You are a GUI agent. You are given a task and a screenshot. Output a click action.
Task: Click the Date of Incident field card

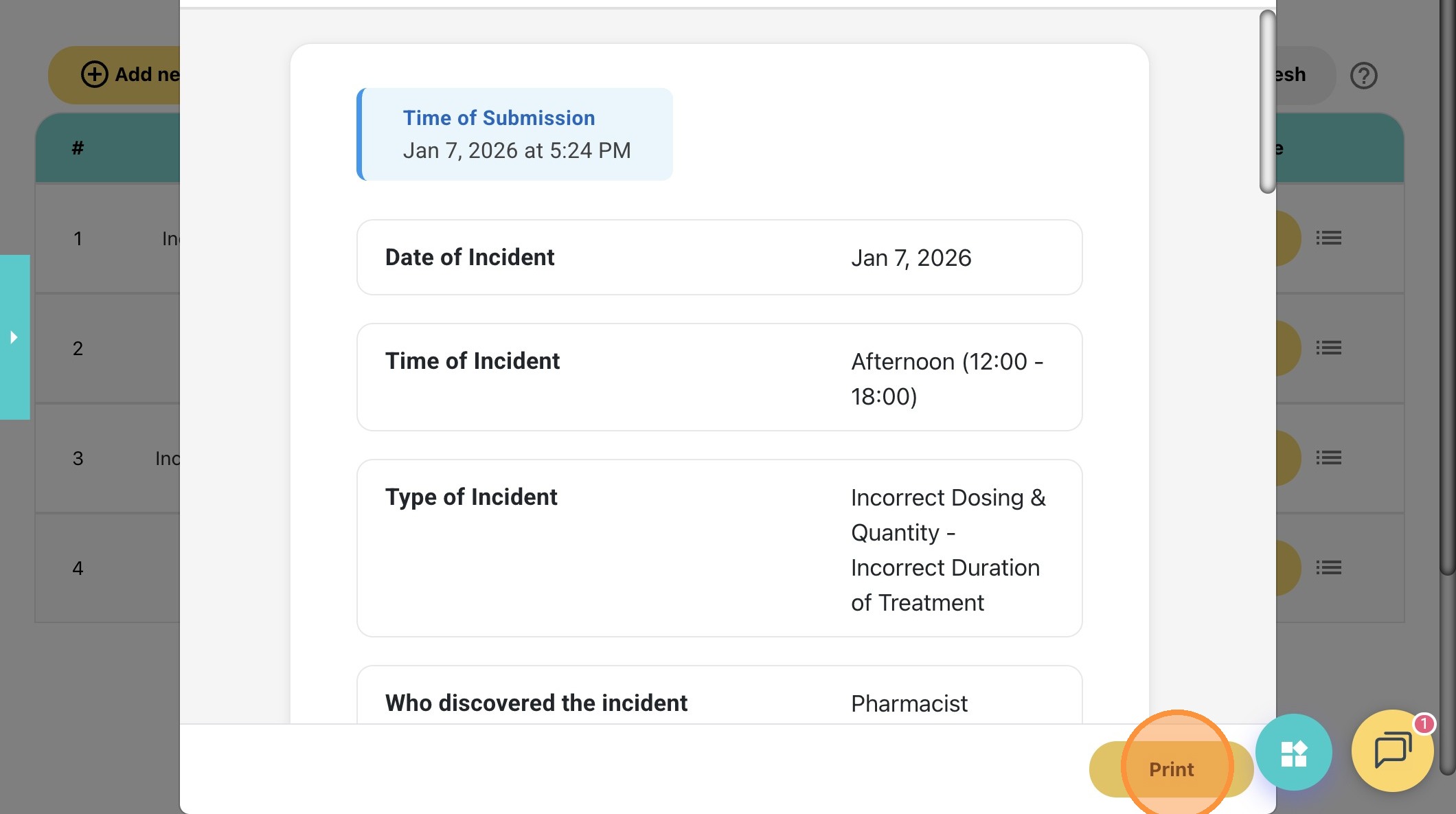719,258
